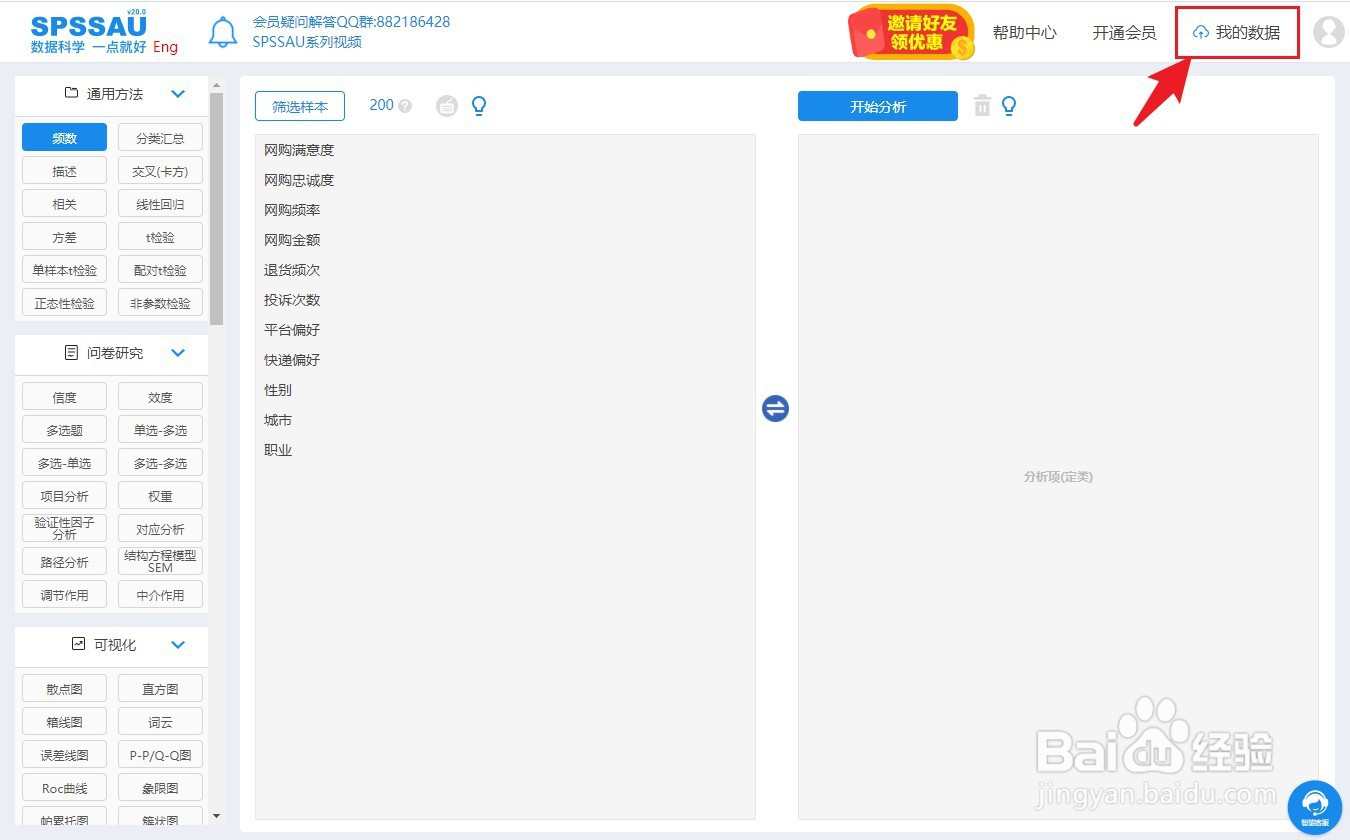Image resolution: width=1350 pixels, height=840 pixels.
Task: Select the 方差 method
Action: 64,237
